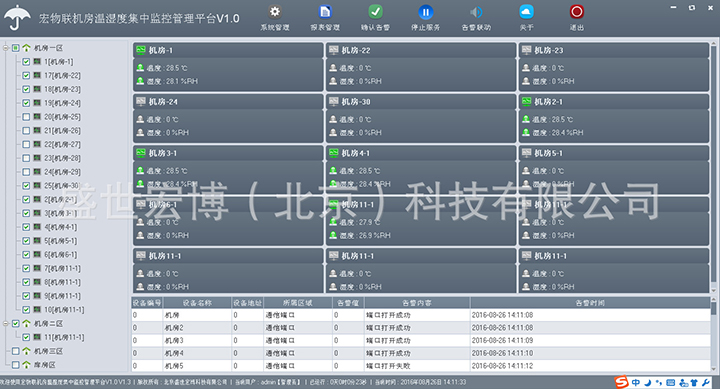Viewport: 720px width, 389px height.
Task: Sort by the 告警时间 column header
Action: pyautogui.click(x=590, y=303)
